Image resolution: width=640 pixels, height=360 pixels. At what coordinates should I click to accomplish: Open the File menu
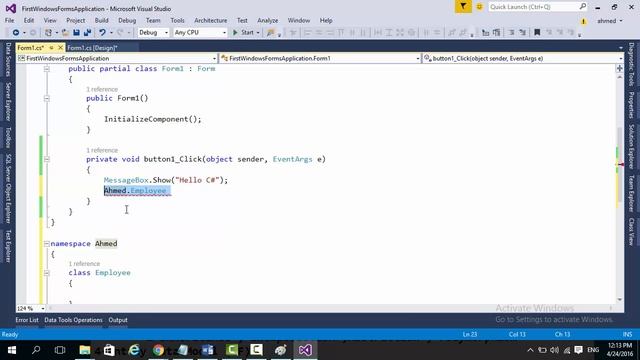click(x=9, y=20)
